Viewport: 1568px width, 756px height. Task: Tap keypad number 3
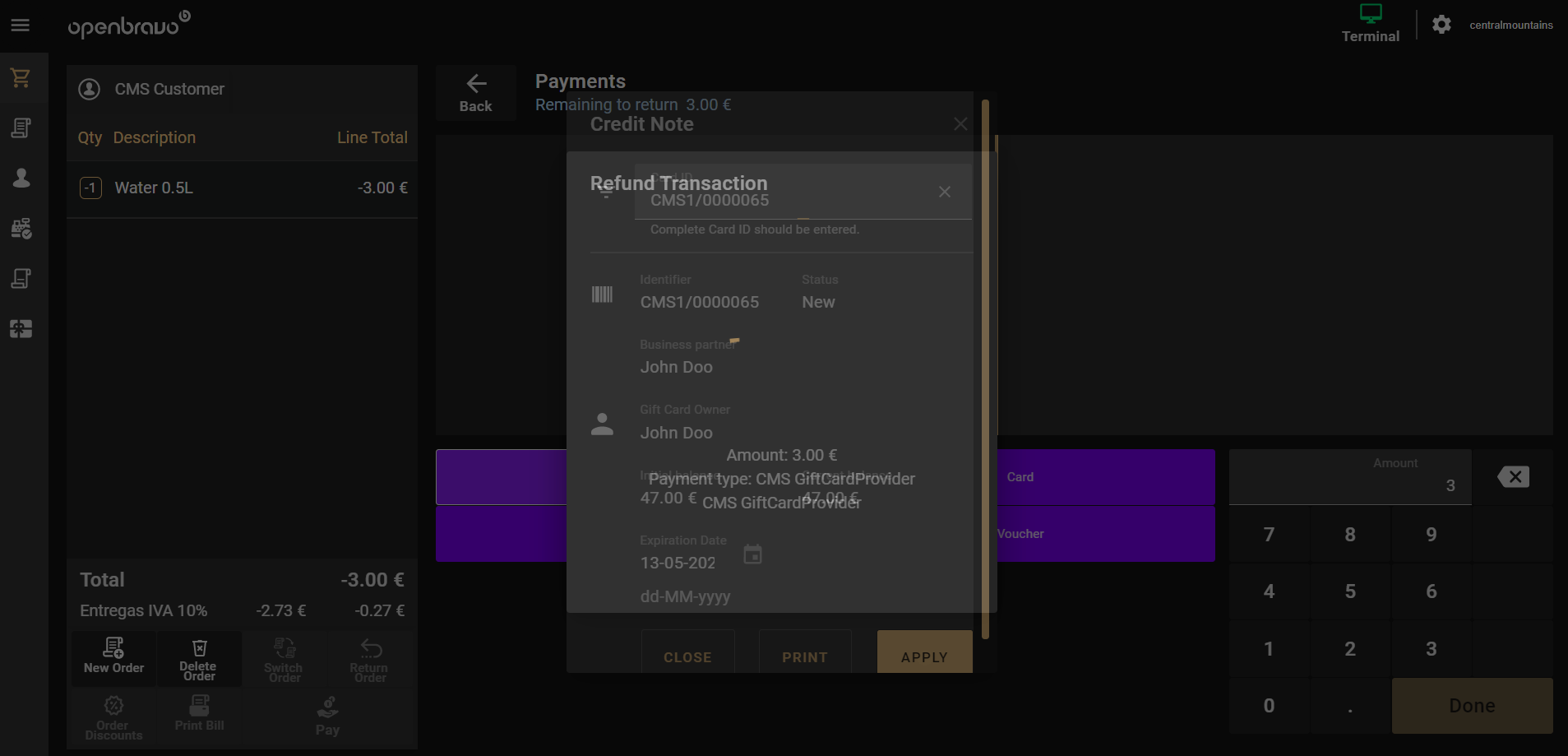click(1432, 649)
